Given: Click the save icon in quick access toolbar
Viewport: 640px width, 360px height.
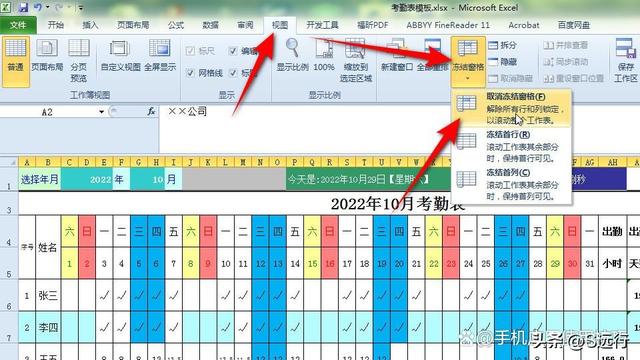Looking at the screenshot, I should (23, 7).
